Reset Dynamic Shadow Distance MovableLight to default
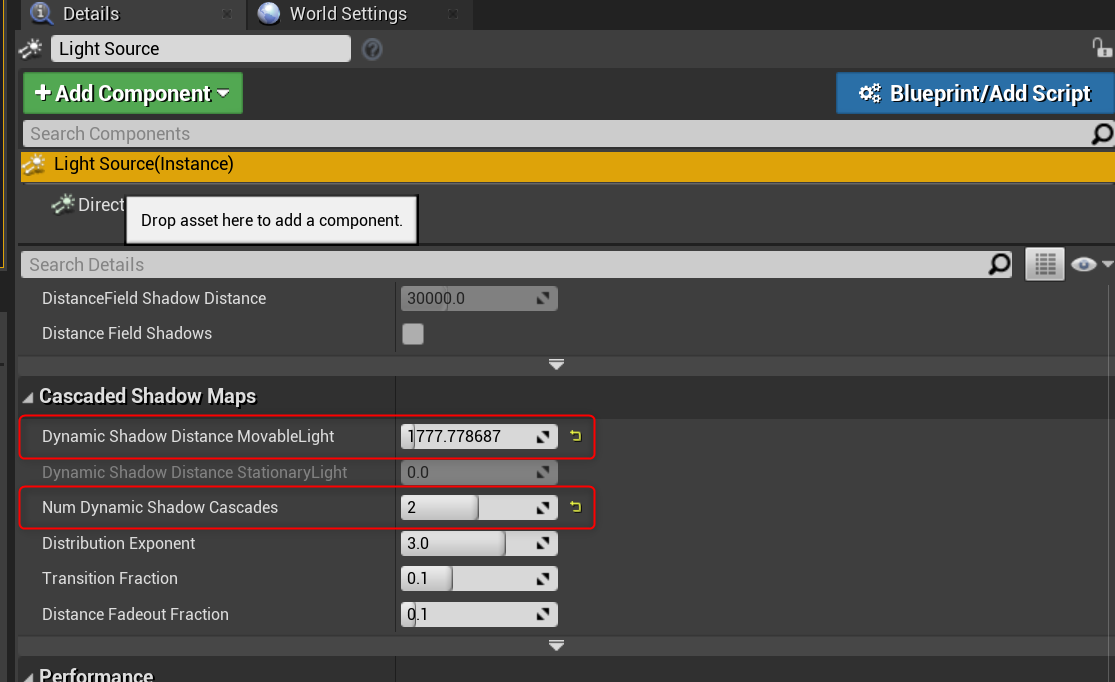Screen dimensions: 1115x682 click(575, 436)
